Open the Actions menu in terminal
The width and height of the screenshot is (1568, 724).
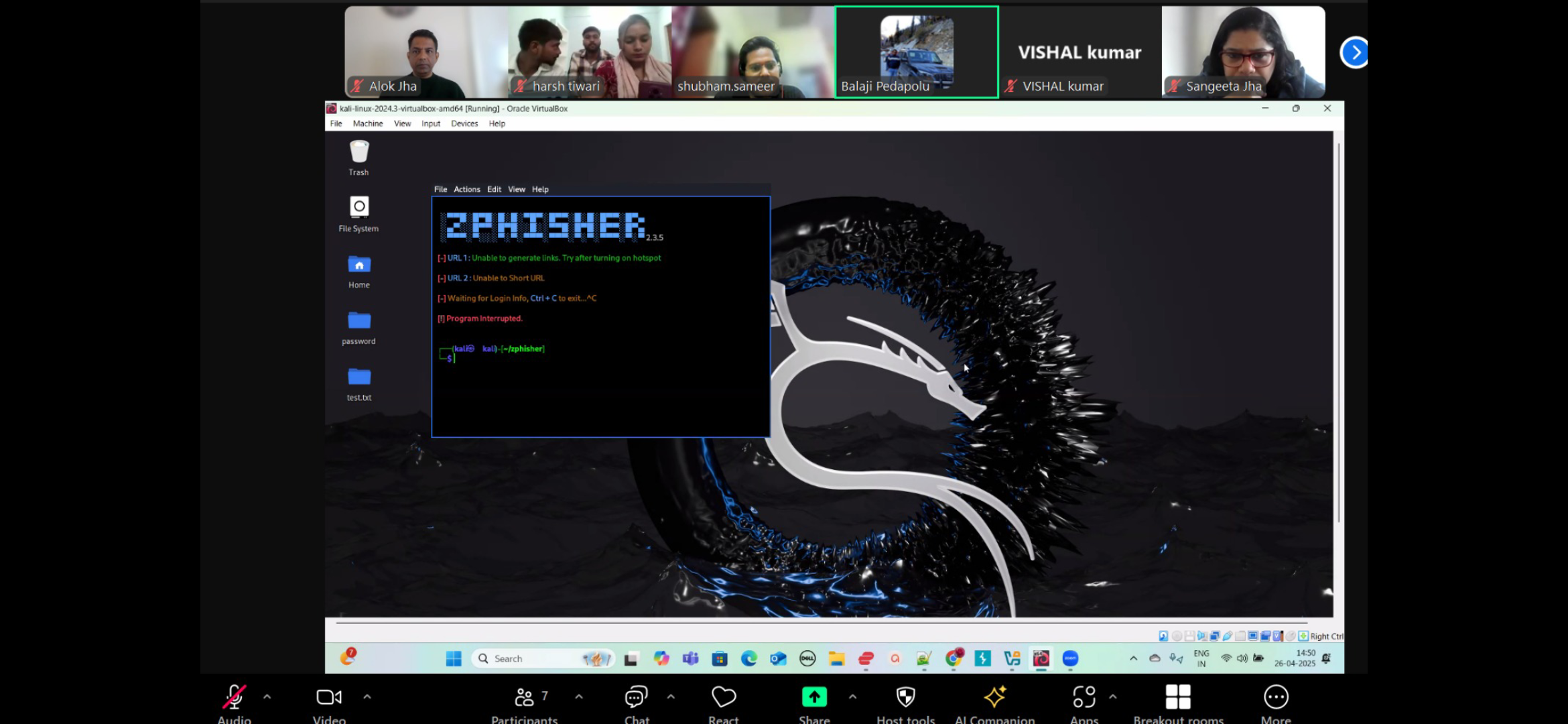tap(466, 190)
